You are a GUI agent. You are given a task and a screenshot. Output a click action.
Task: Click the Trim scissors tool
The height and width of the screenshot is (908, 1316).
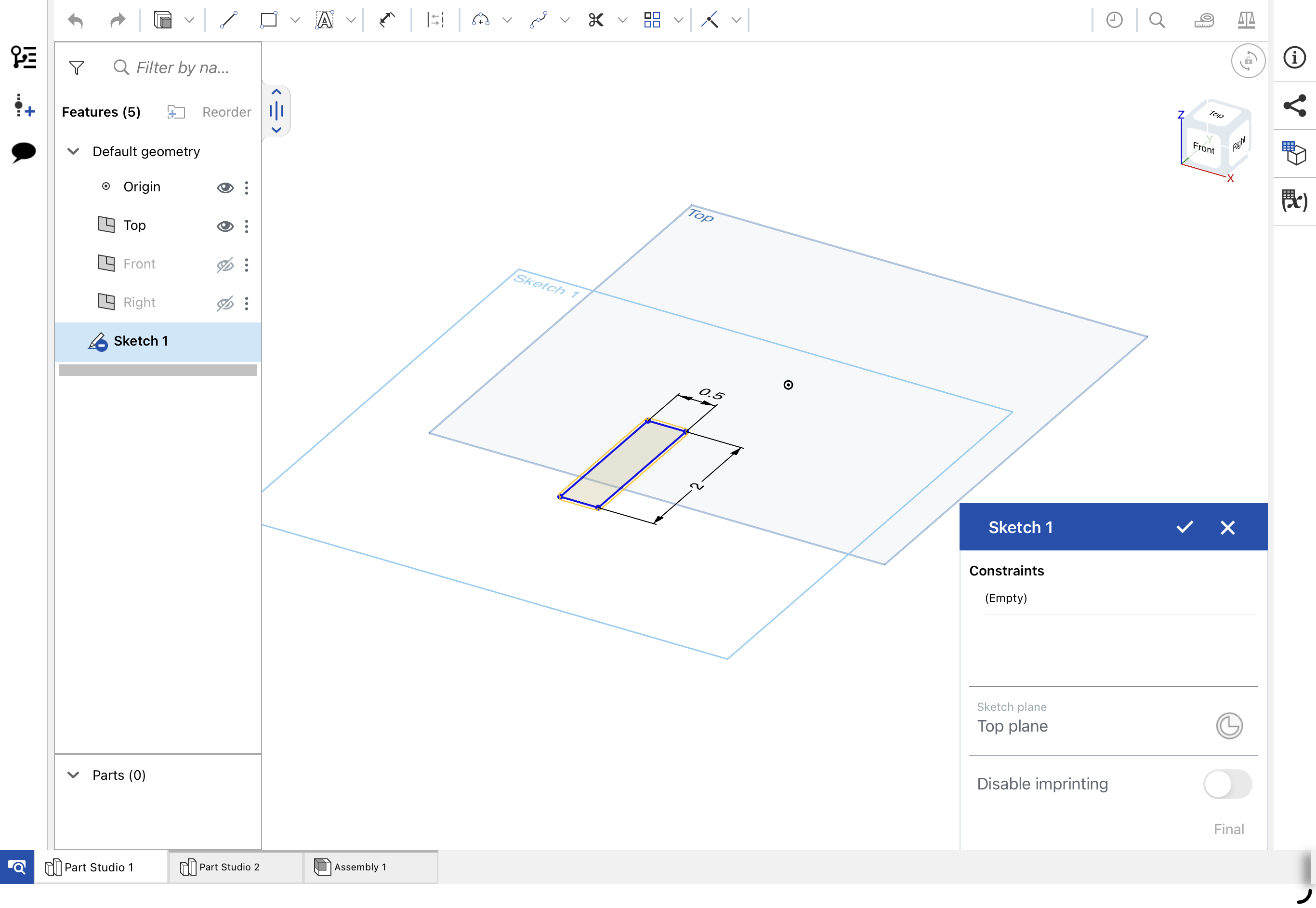tap(596, 20)
